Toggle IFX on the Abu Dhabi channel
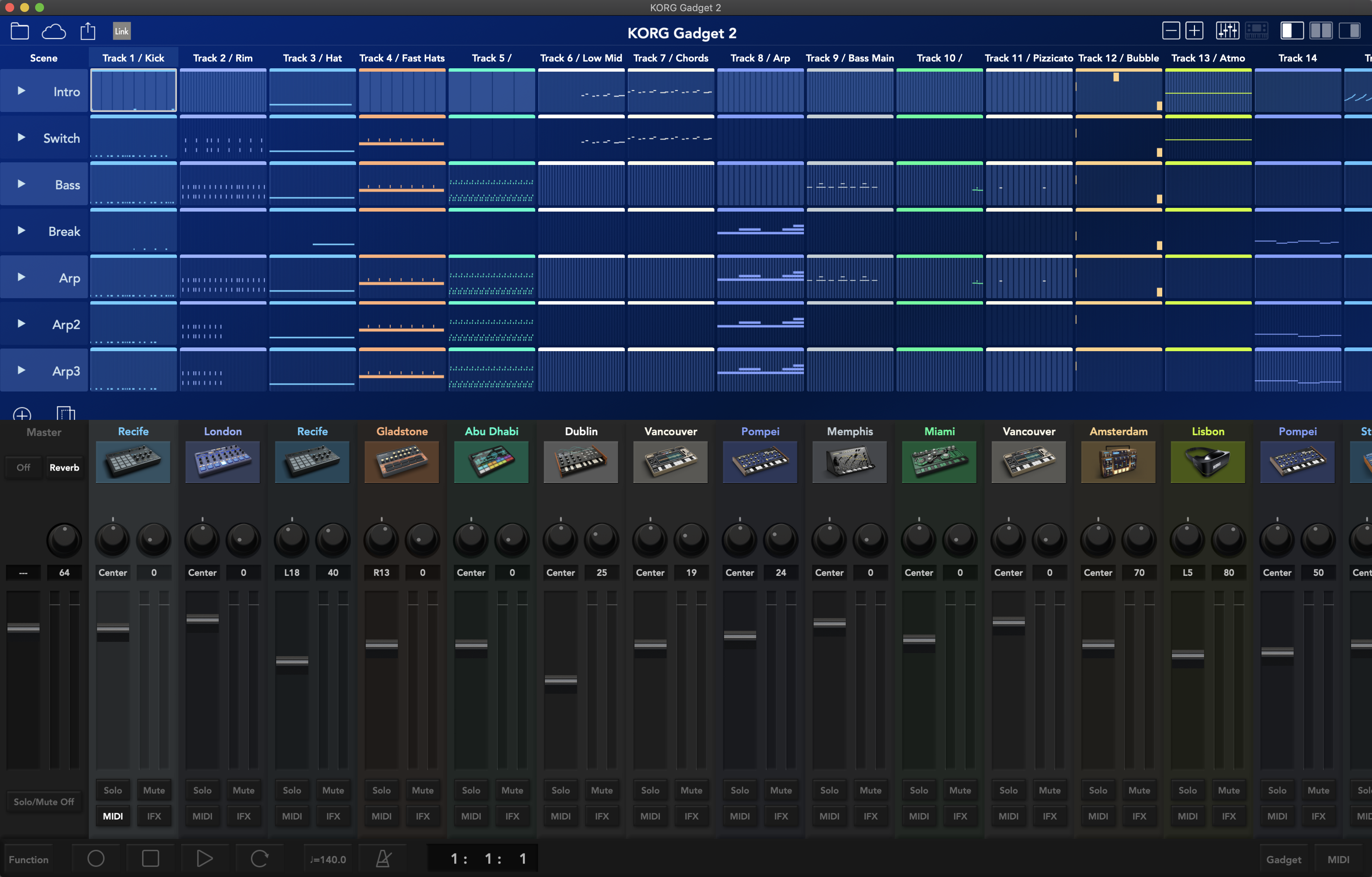 click(x=512, y=816)
